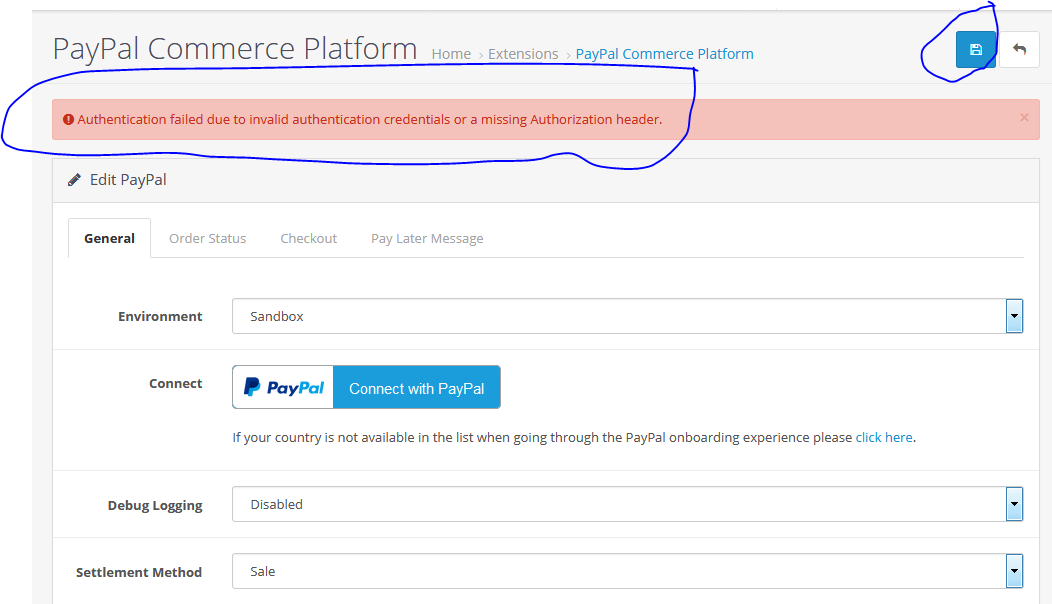This screenshot has width=1052, height=604.
Task: Go to Home in the breadcrumb
Action: pyautogui.click(x=451, y=54)
